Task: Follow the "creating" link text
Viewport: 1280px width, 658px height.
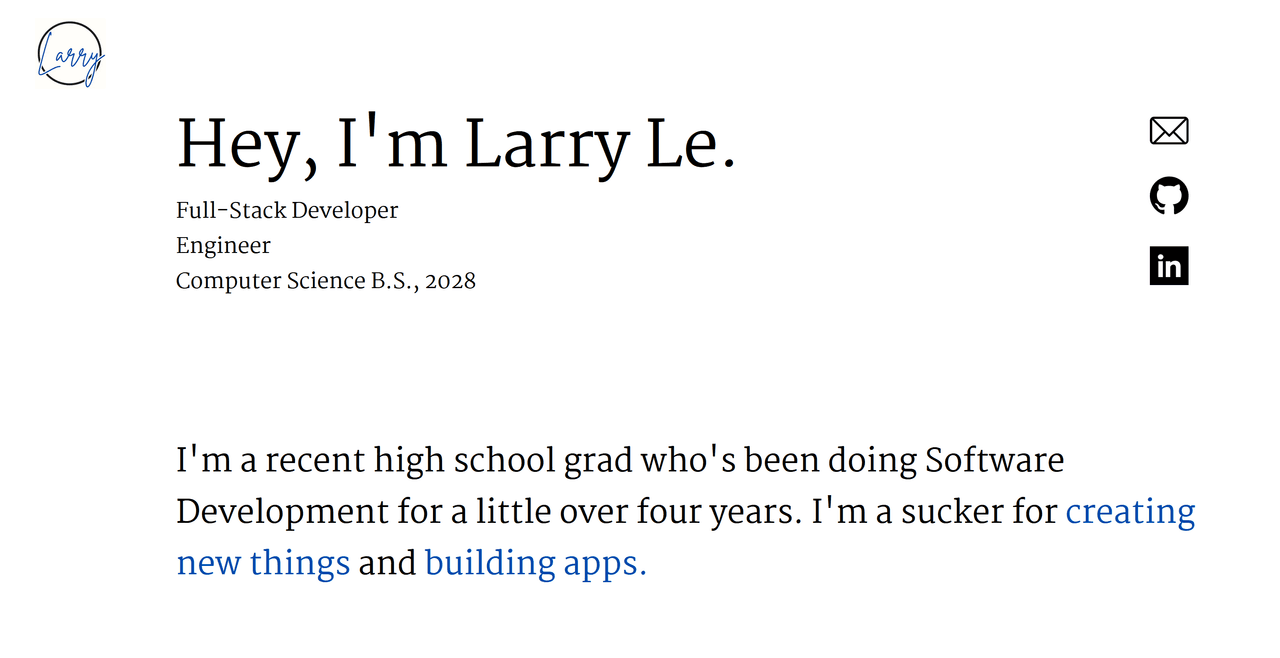Action: coord(1130,512)
